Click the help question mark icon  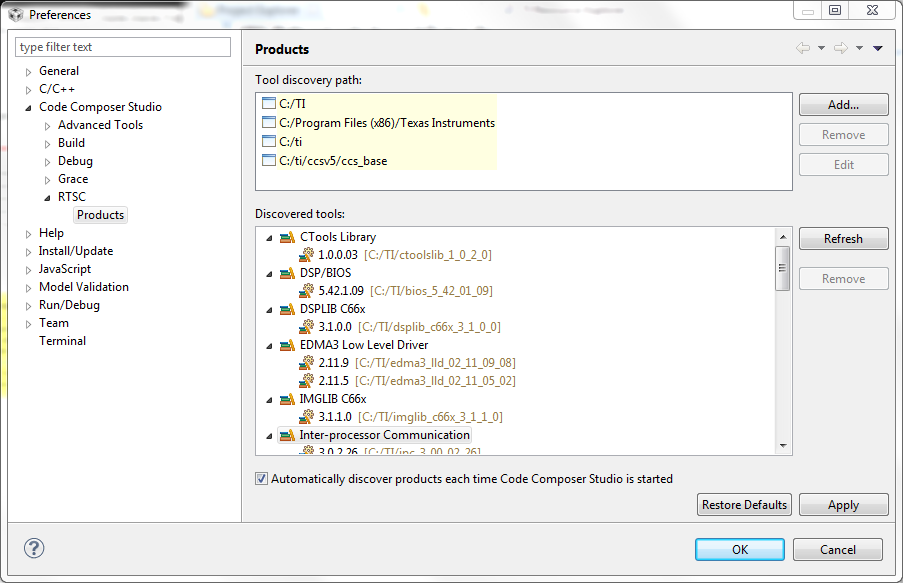34,548
